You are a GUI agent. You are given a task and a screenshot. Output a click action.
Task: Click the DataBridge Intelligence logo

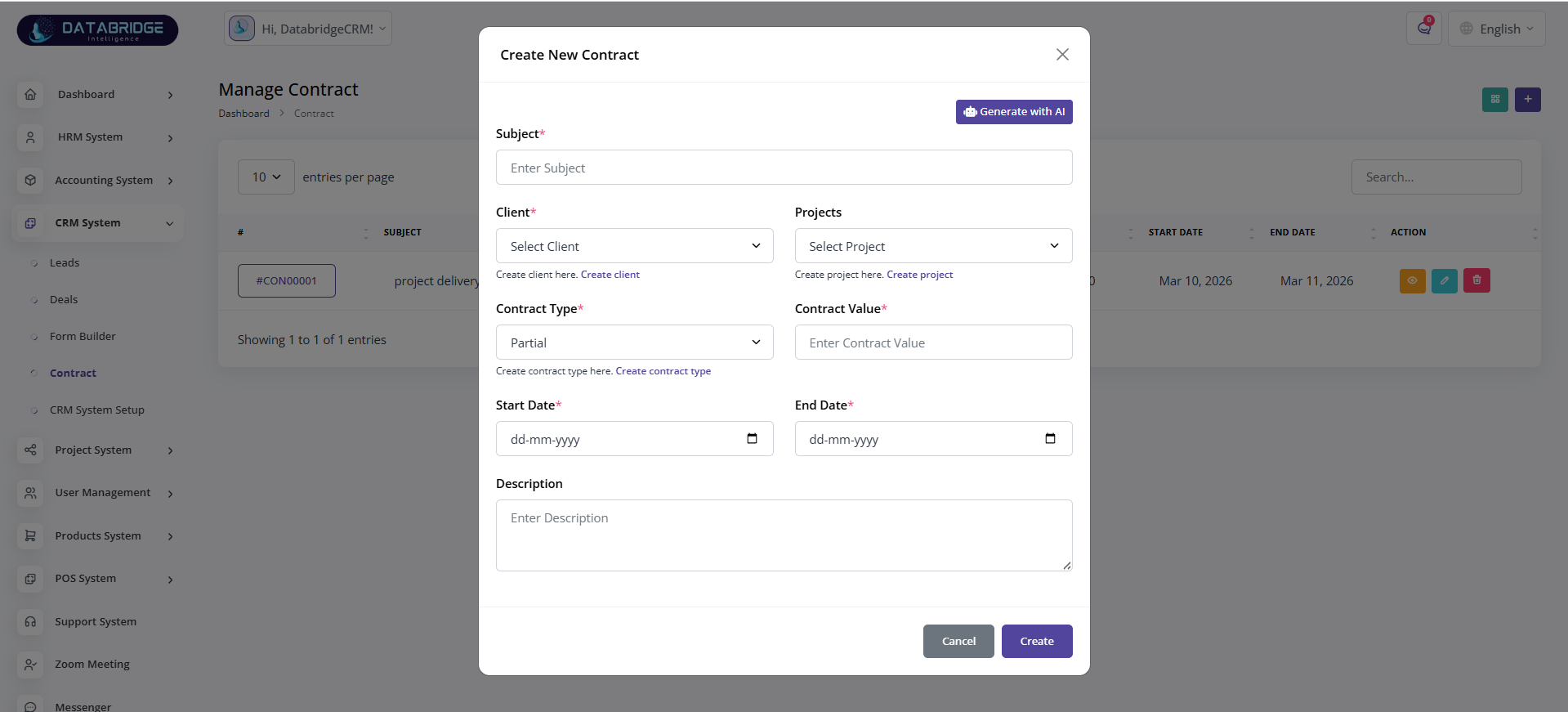point(97,30)
